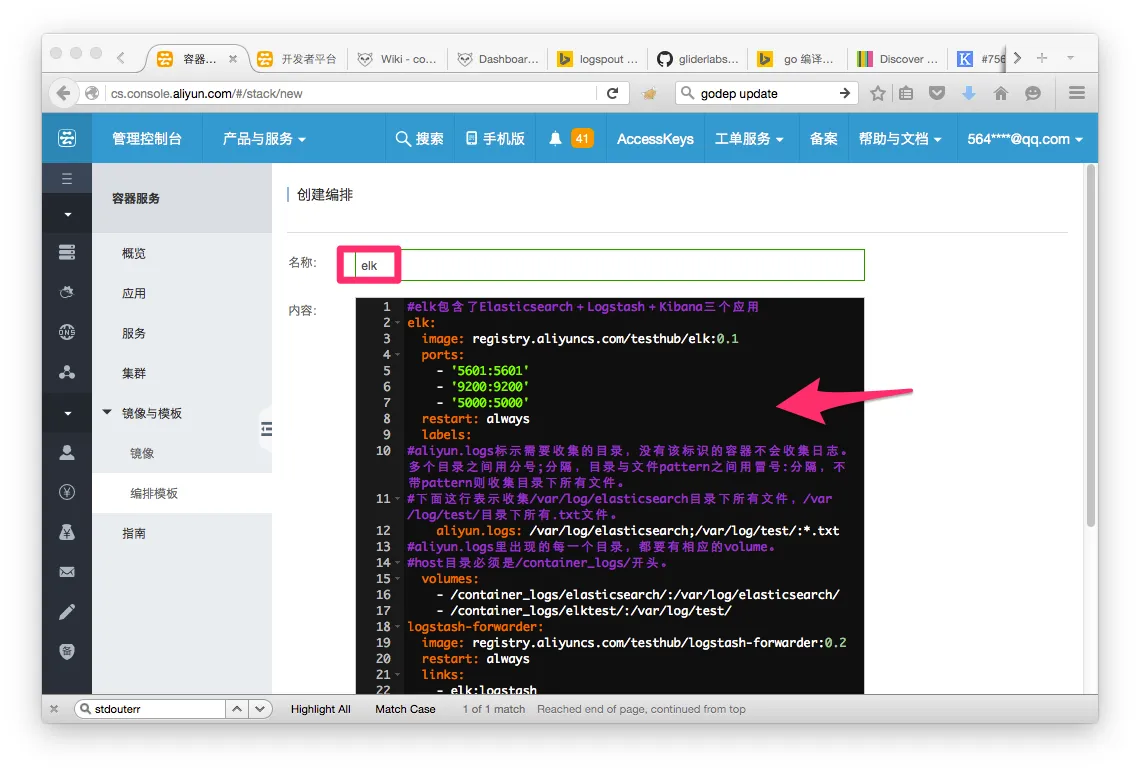Image resolution: width=1140 pixels, height=773 pixels.
Task: Click the Pocket save icon
Action: tap(937, 93)
